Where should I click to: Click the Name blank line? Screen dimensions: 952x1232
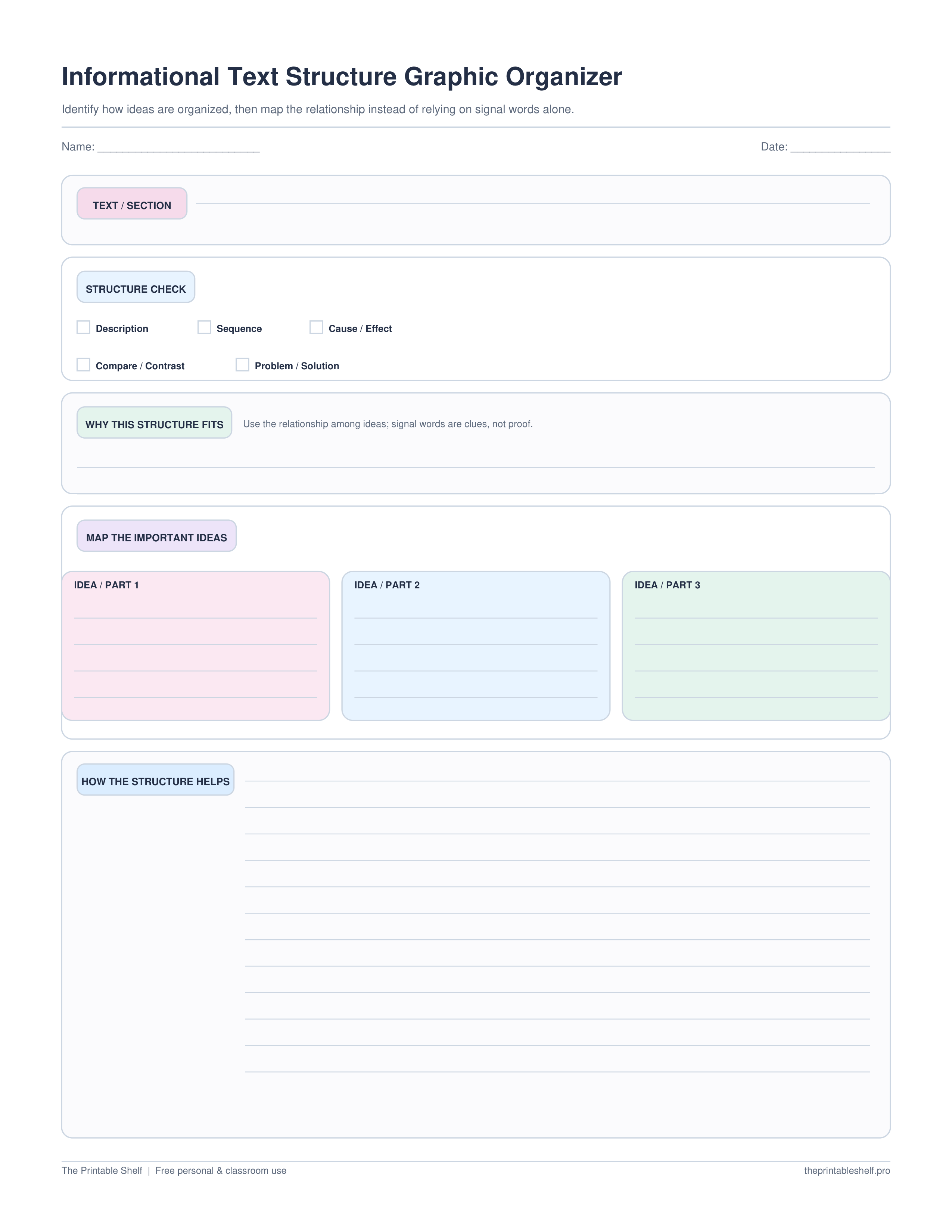tap(178, 148)
